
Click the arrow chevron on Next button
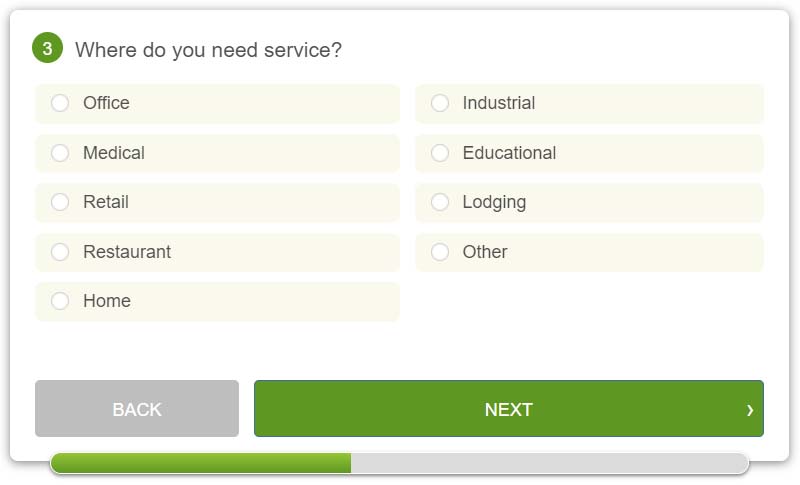click(750, 409)
